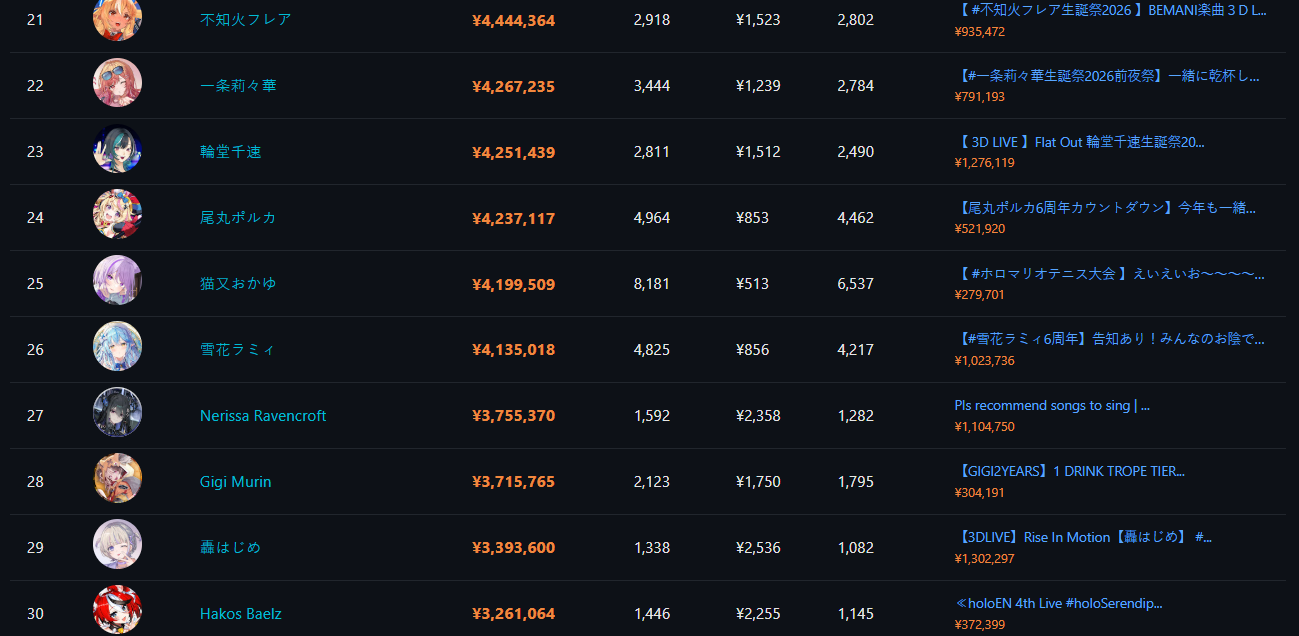Open the 'Pls recommend songs to sing' stream
This screenshot has height=636, width=1299.
[x=1052, y=405]
